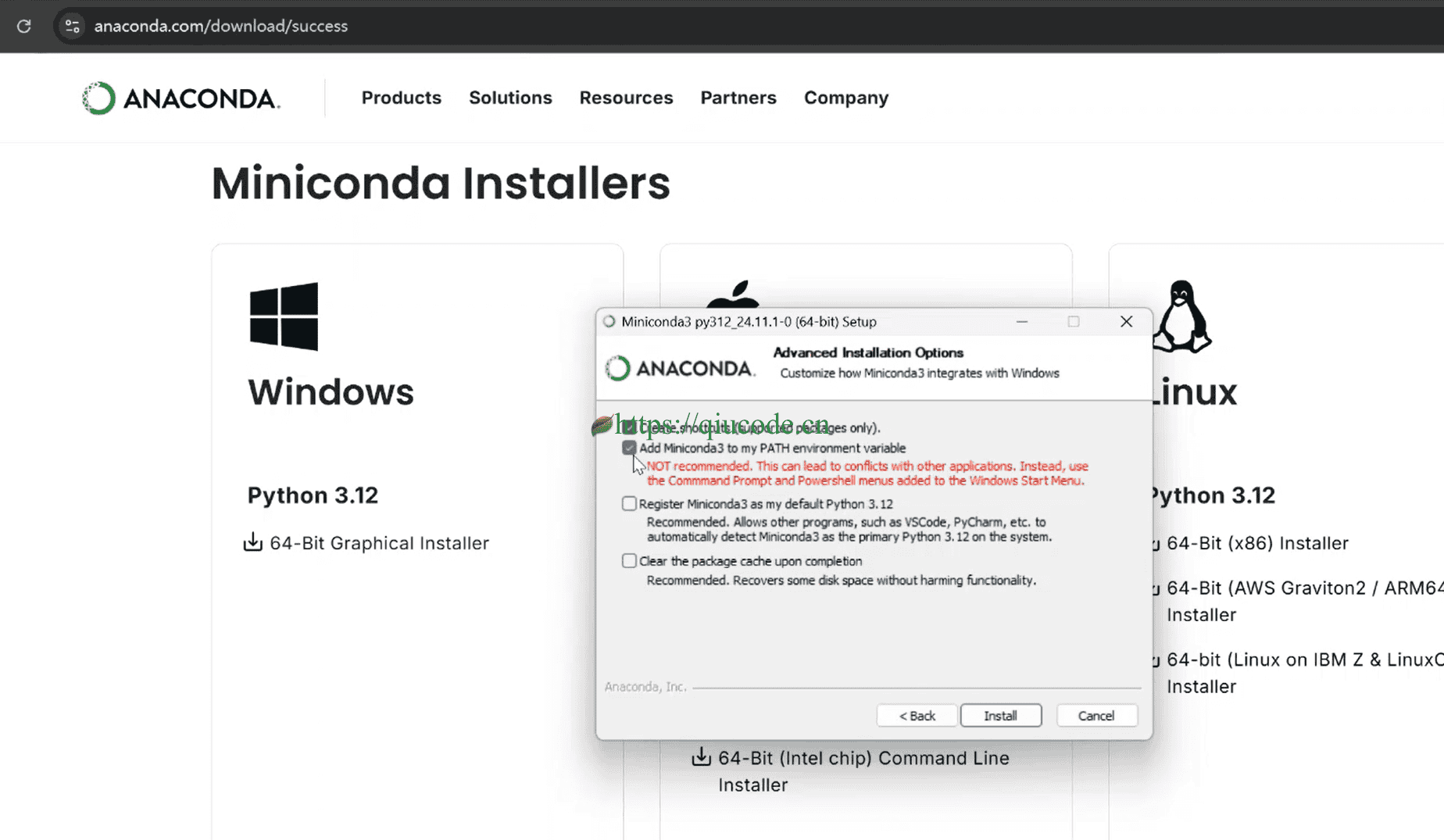Click the site information icon in address bar
Viewport: 1444px width, 840px height.
click(72, 26)
